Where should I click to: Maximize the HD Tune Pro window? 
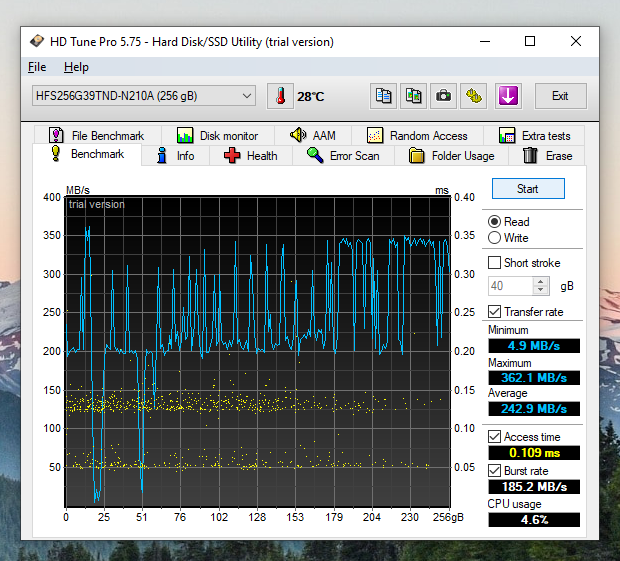pyautogui.click(x=530, y=41)
